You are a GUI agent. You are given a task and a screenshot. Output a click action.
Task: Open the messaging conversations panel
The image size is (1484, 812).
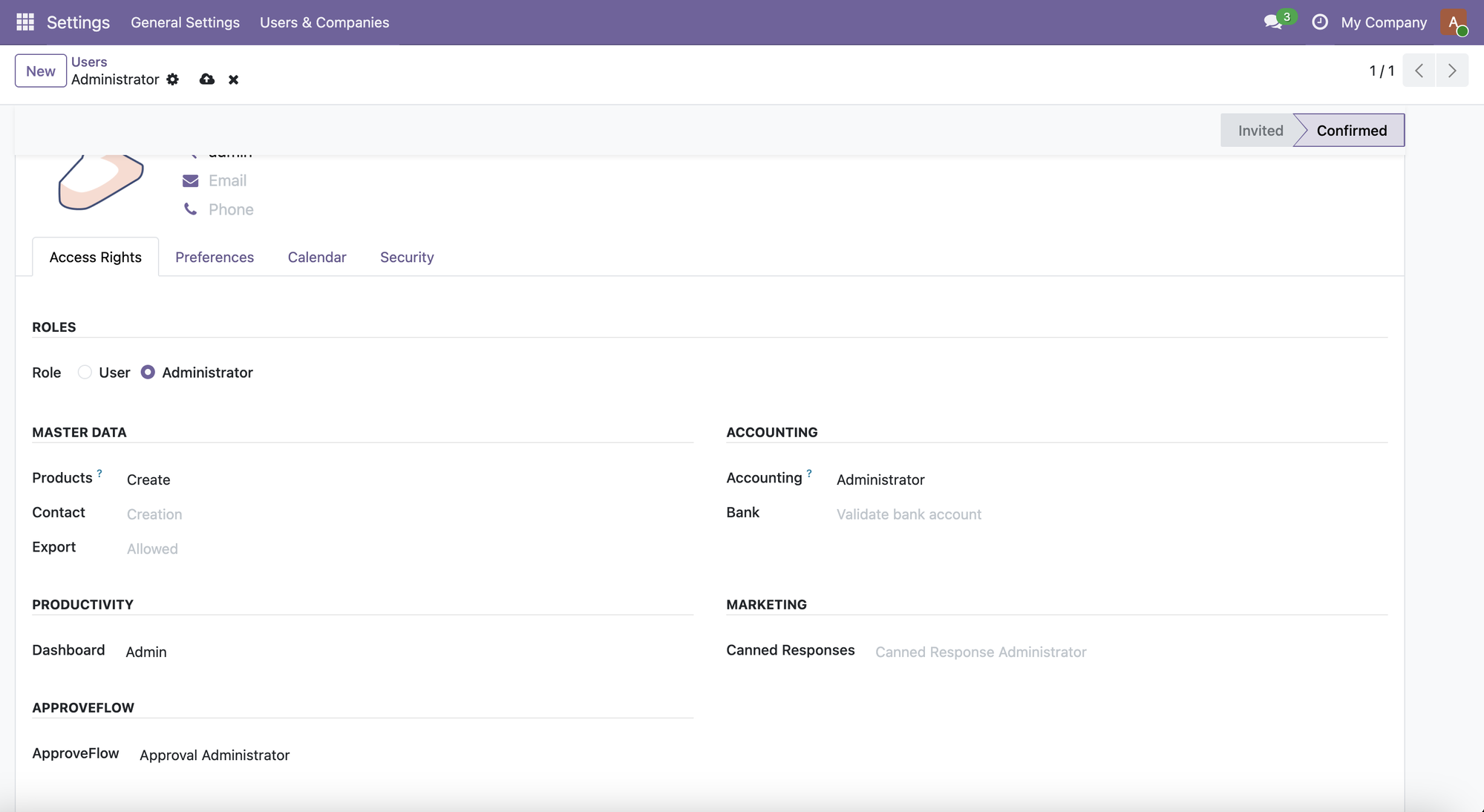tap(1272, 22)
